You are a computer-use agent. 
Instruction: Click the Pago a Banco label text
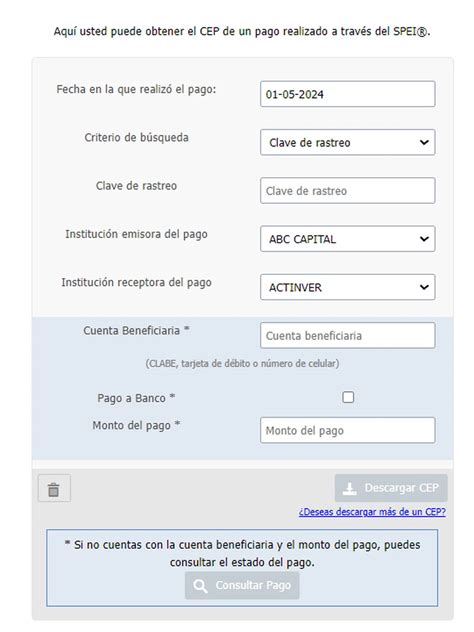pyautogui.click(x=136, y=398)
